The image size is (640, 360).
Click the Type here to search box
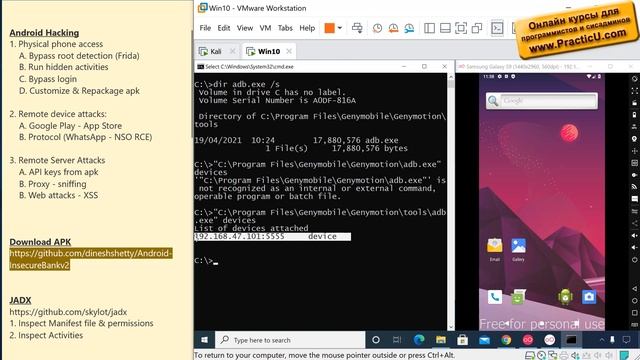(290, 340)
